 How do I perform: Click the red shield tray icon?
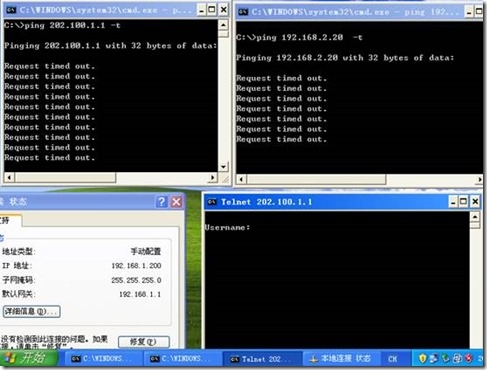pos(469,359)
